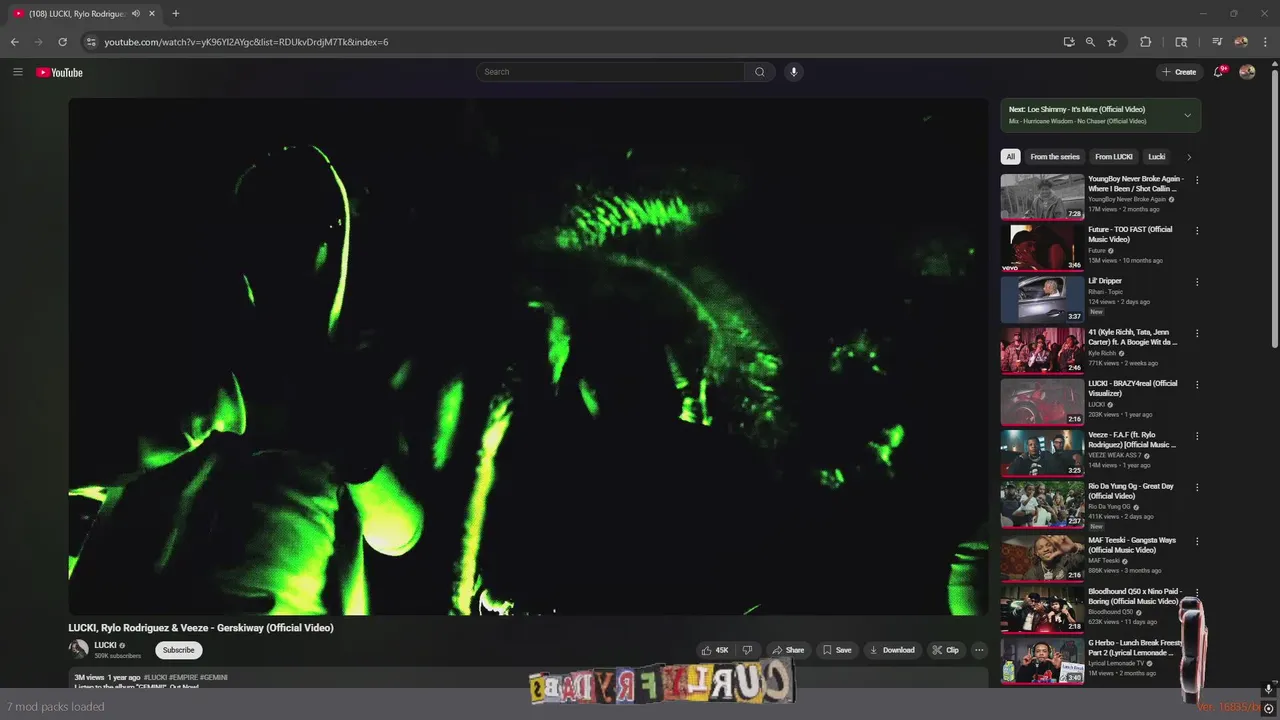Mute the tab via speaker icon
The width and height of the screenshot is (1280, 720).
136,14
